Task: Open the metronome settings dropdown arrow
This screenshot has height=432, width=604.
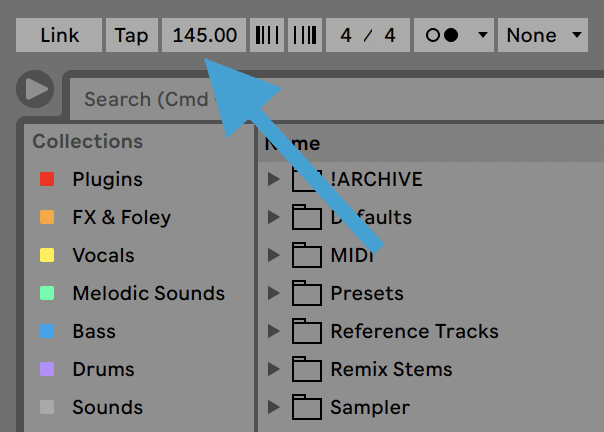Action: coord(483,35)
